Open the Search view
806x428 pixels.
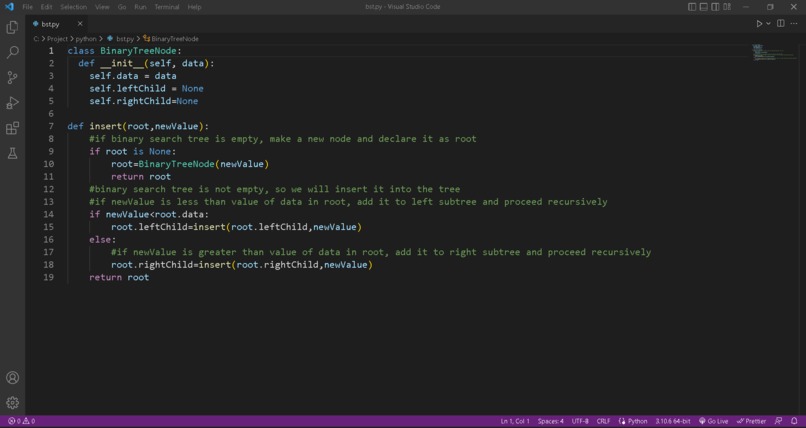click(12, 52)
